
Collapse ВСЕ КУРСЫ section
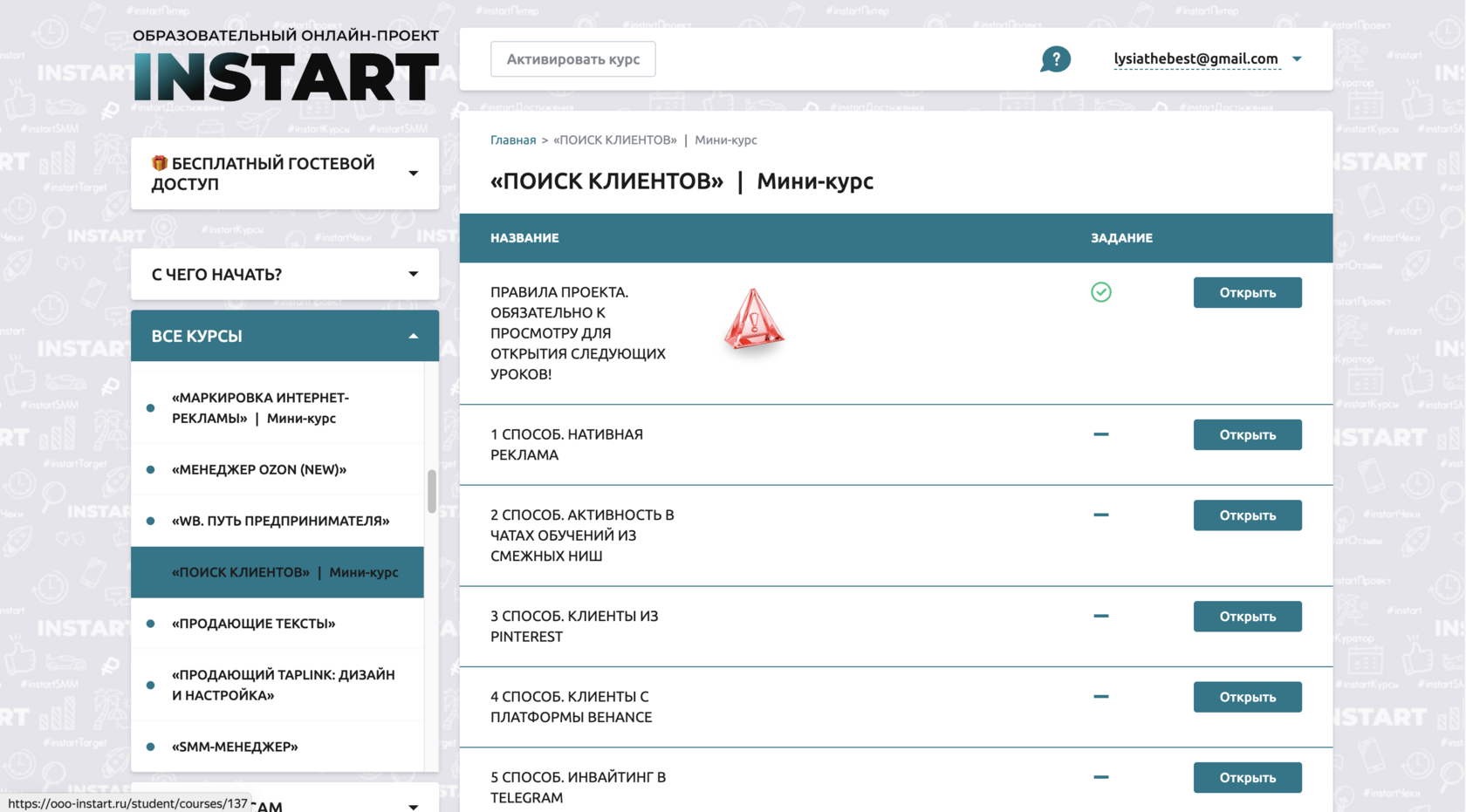pos(285,336)
